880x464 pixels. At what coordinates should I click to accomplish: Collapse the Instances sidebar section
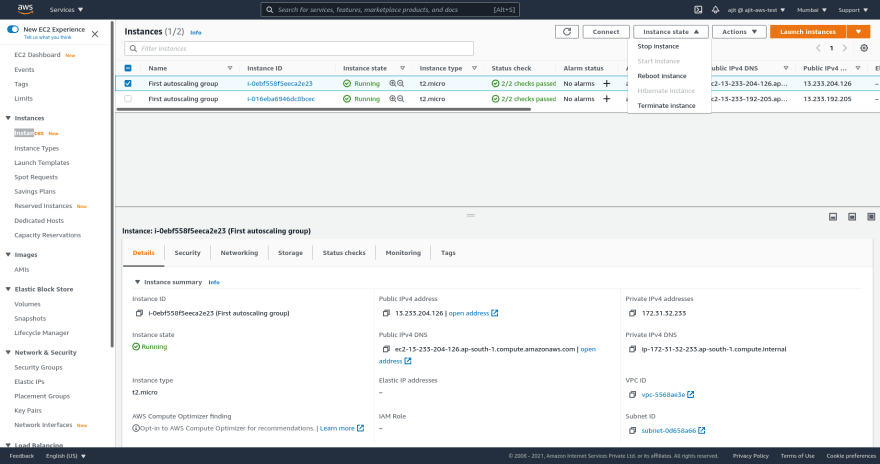click(8, 118)
